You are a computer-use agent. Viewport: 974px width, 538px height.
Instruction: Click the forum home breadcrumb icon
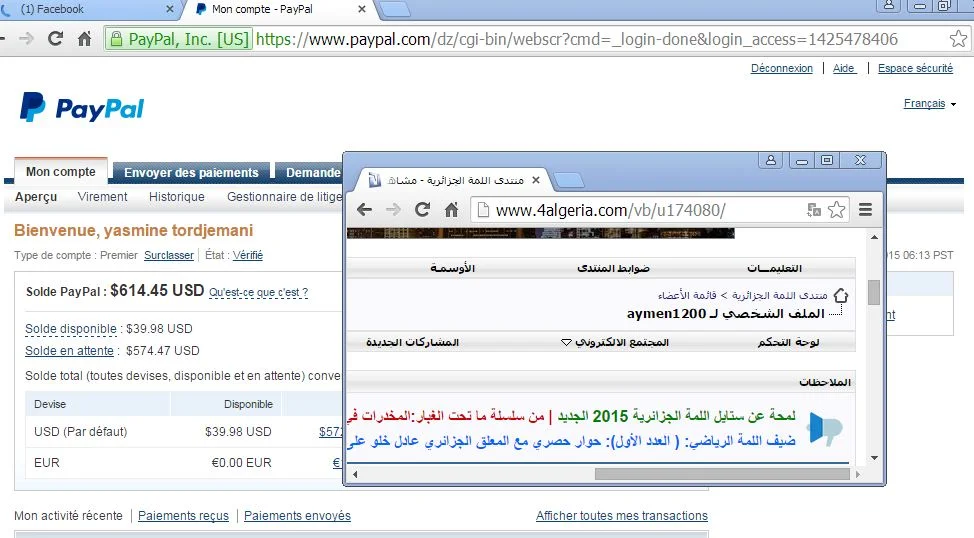tap(840, 295)
